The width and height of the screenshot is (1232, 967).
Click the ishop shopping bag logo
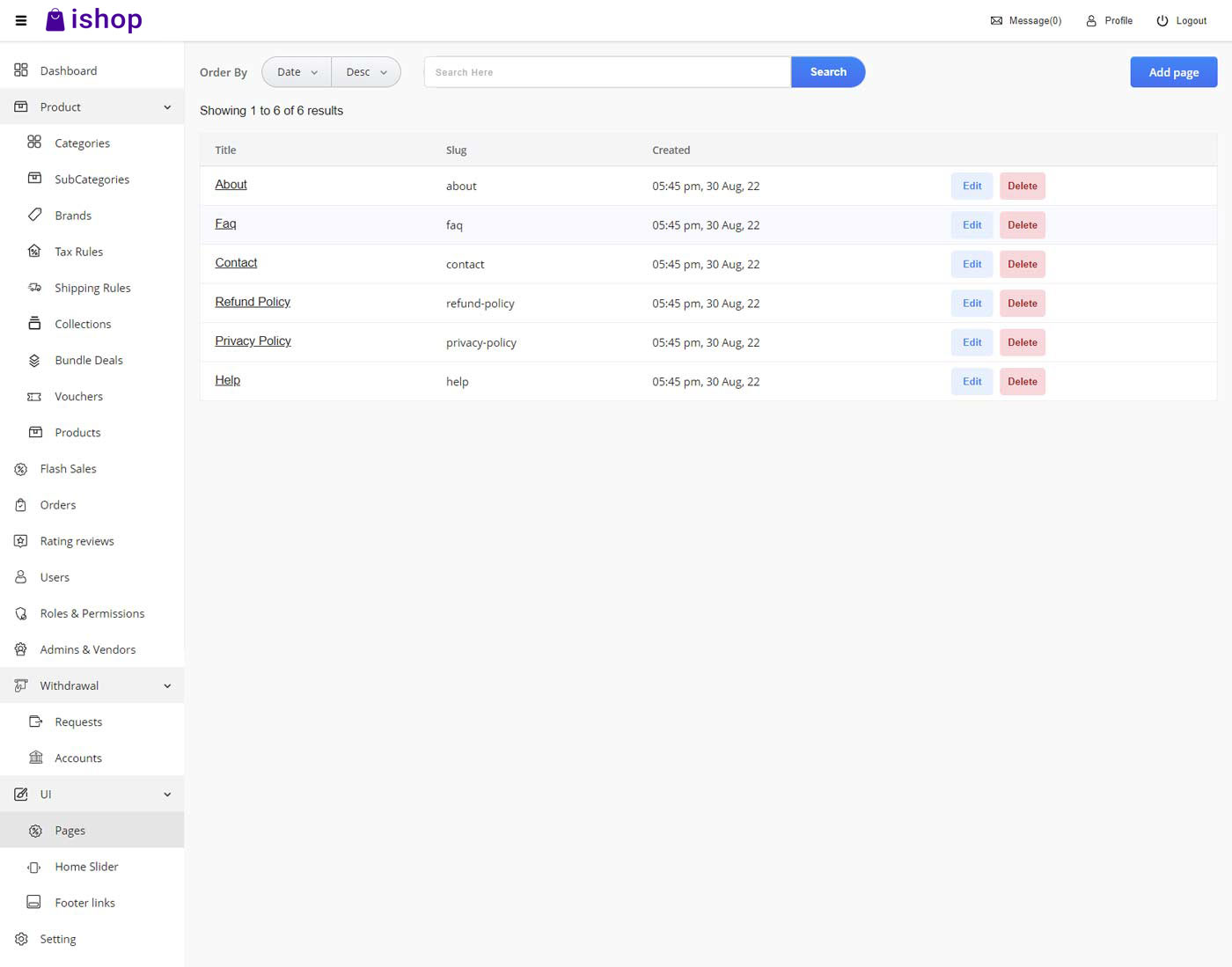pyautogui.click(x=55, y=19)
